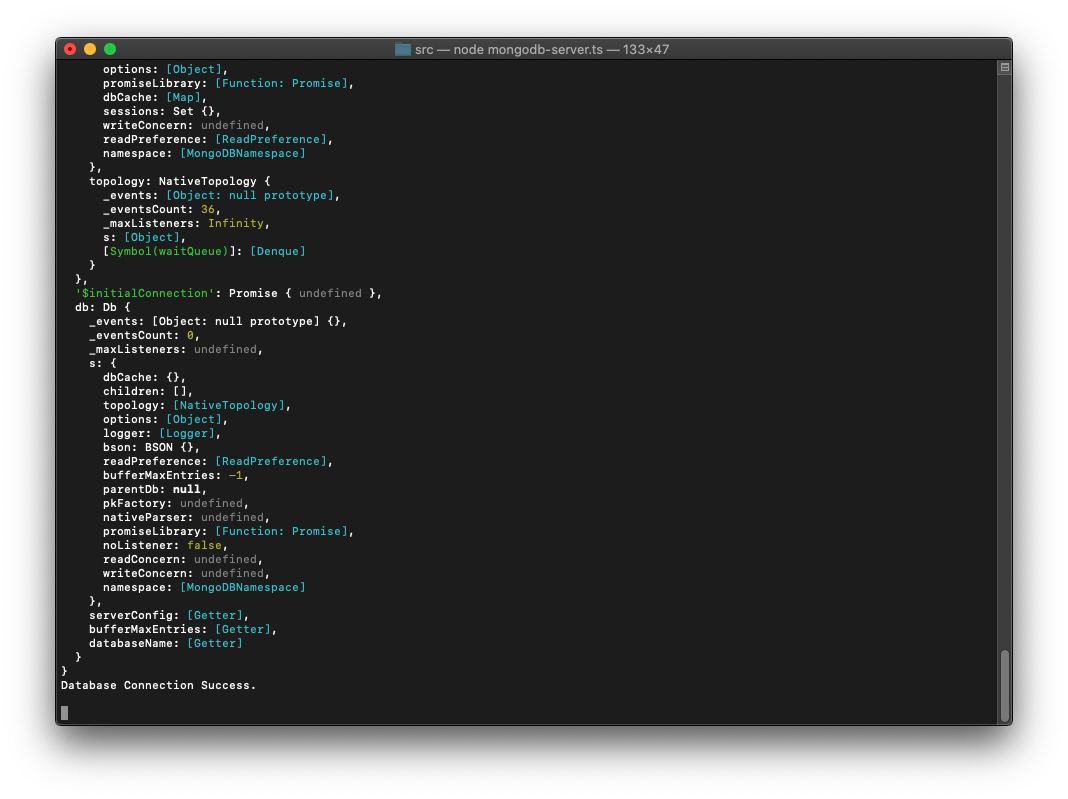Image resolution: width=1068 pixels, height=799 pixels.
Task: Click the noListener: false value
Action: (x=205, y=545)
